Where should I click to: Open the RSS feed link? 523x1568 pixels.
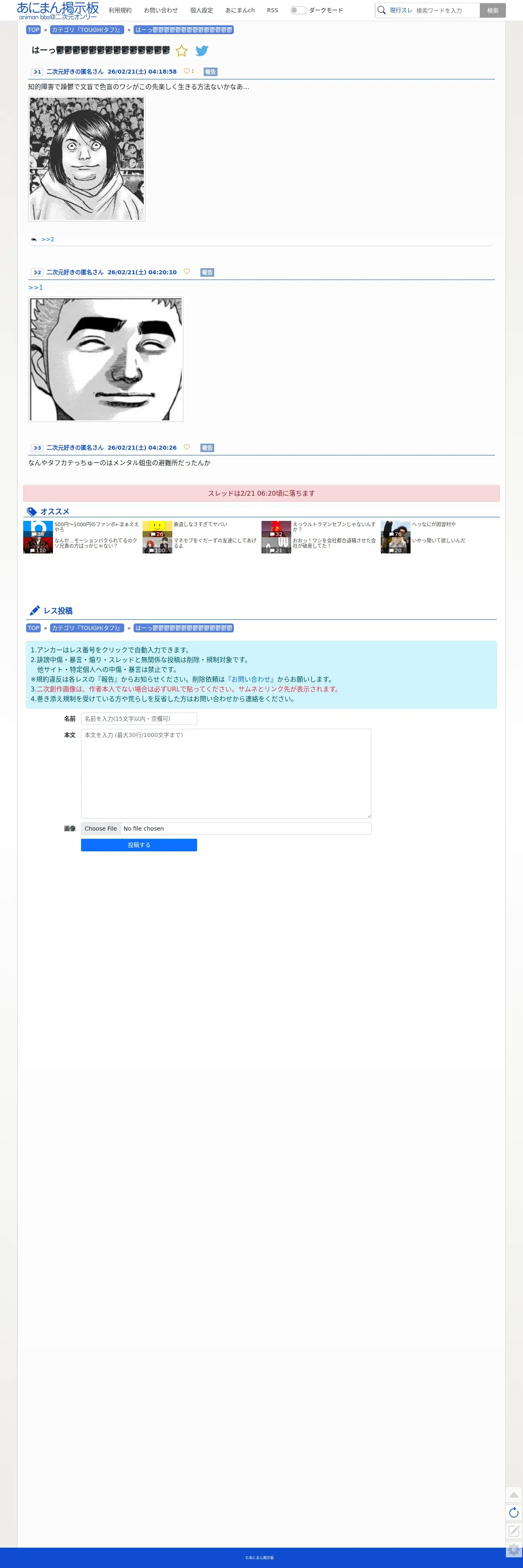(x=272, y=10)
